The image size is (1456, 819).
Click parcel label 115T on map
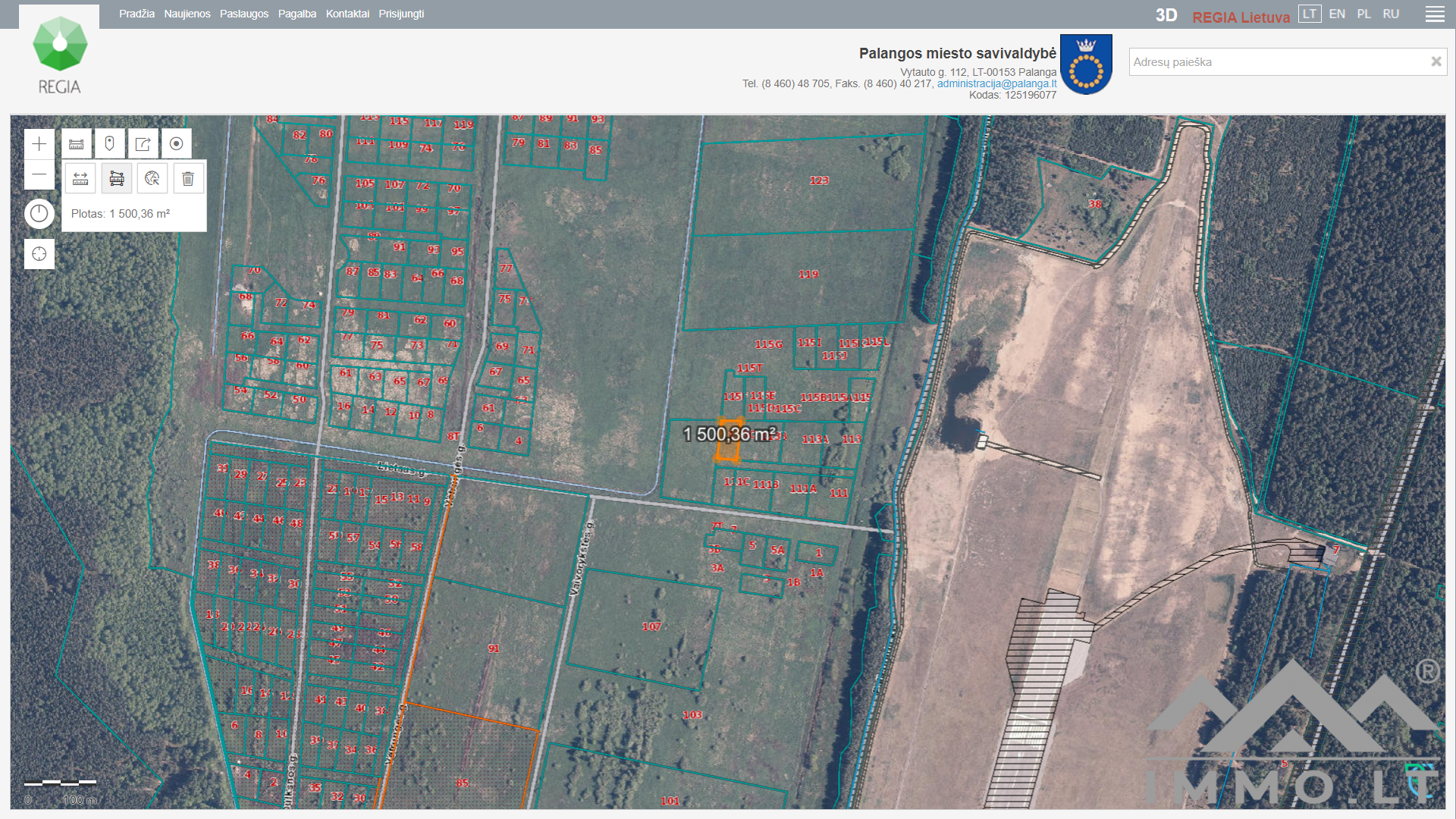point(750,368)
